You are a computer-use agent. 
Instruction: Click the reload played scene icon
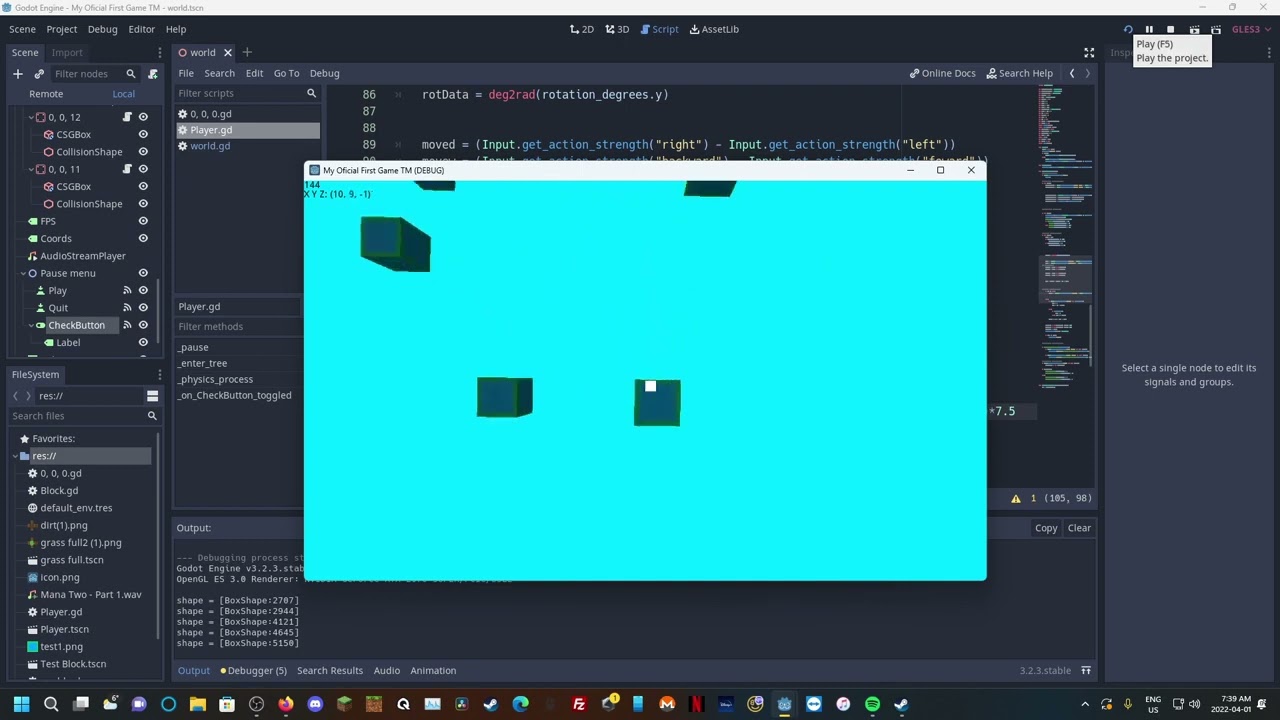(x=1128, y=30)
